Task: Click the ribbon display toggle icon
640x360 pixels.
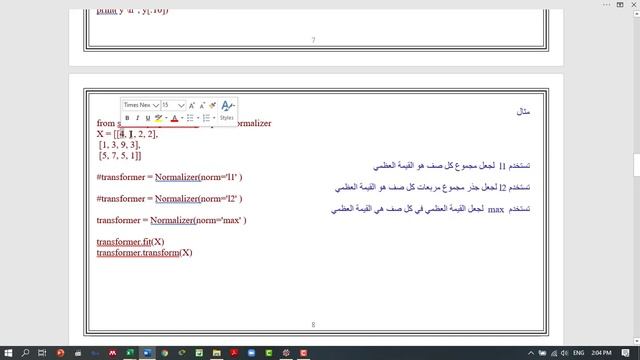Action: (620, 4)
